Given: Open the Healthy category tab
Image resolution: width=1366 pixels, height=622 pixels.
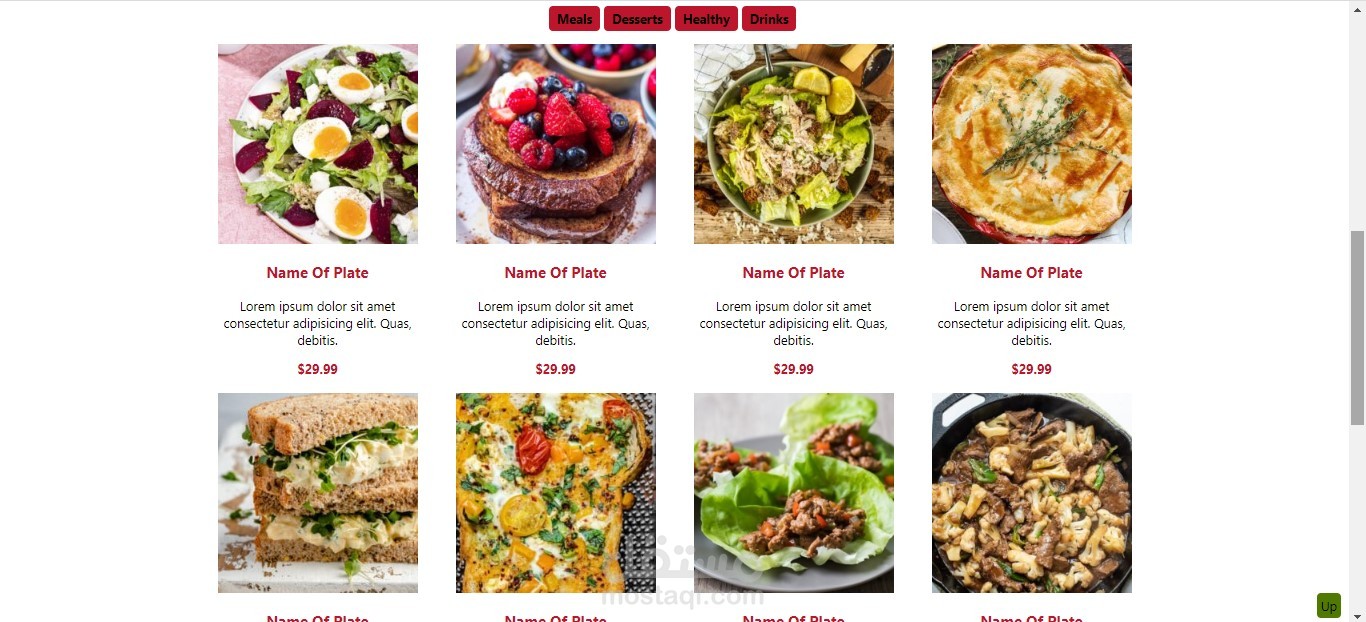Looking at the screenshot, I should 706,19.
